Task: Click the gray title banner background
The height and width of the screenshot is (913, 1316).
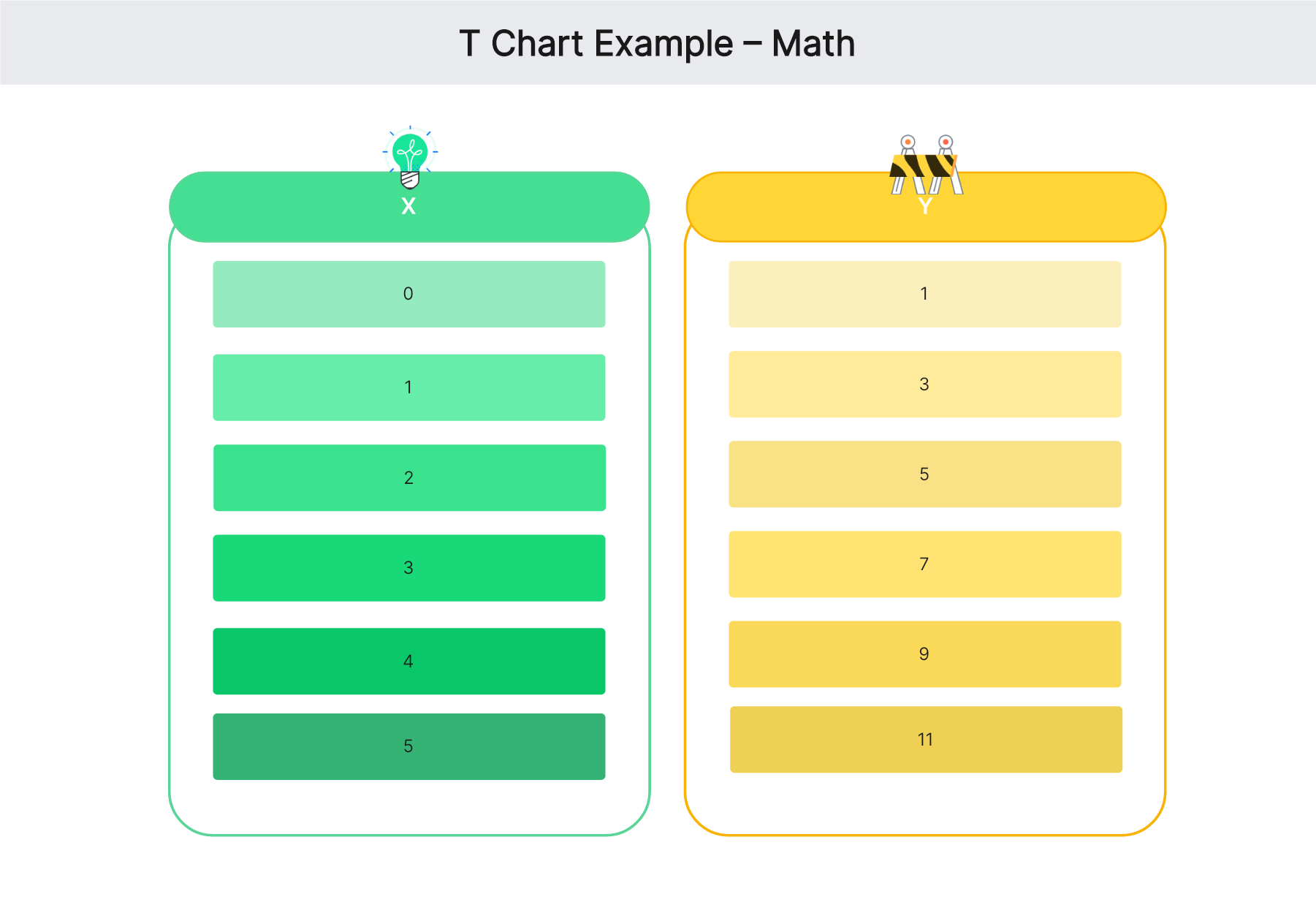Action: click(x=219, y=43)
